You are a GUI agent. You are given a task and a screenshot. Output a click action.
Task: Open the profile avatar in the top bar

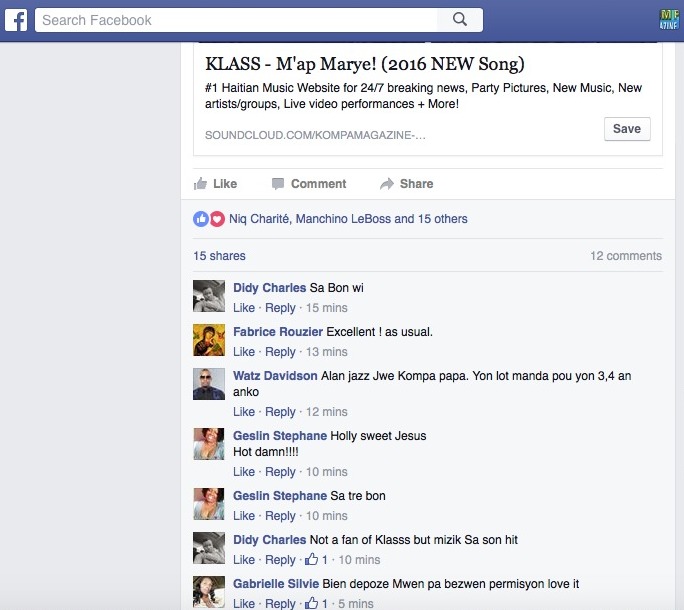[669, 20]
